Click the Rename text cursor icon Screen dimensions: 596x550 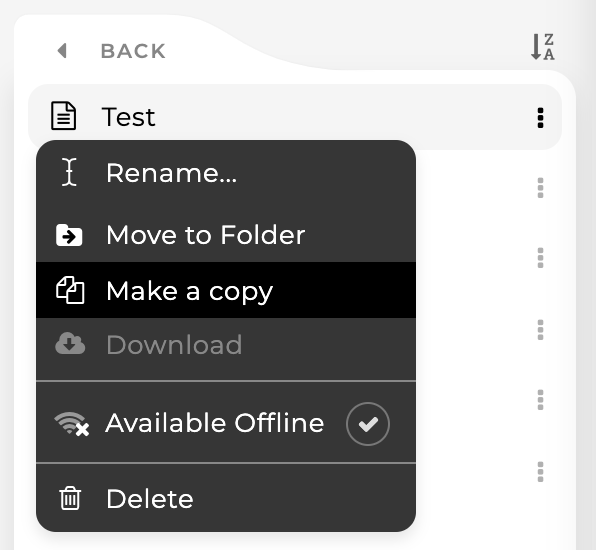[69, 172]
